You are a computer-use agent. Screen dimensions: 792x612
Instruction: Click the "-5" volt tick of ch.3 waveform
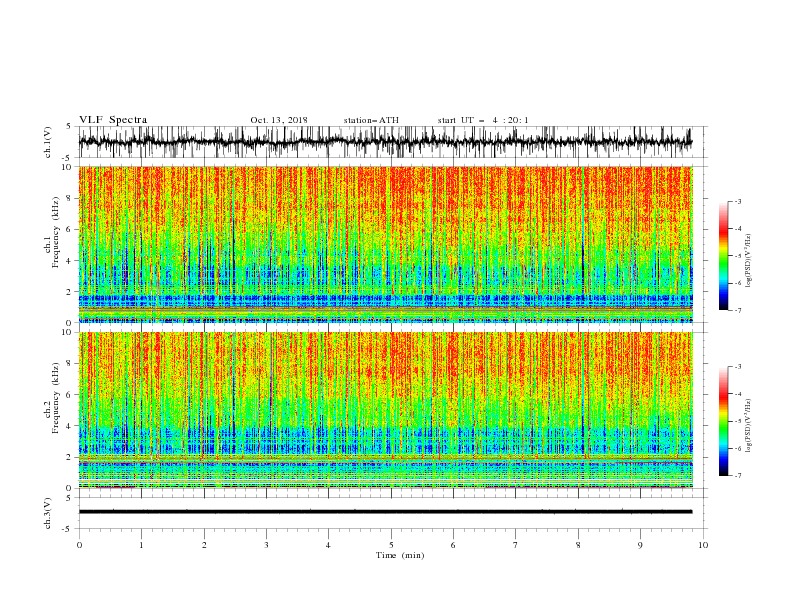68,529
